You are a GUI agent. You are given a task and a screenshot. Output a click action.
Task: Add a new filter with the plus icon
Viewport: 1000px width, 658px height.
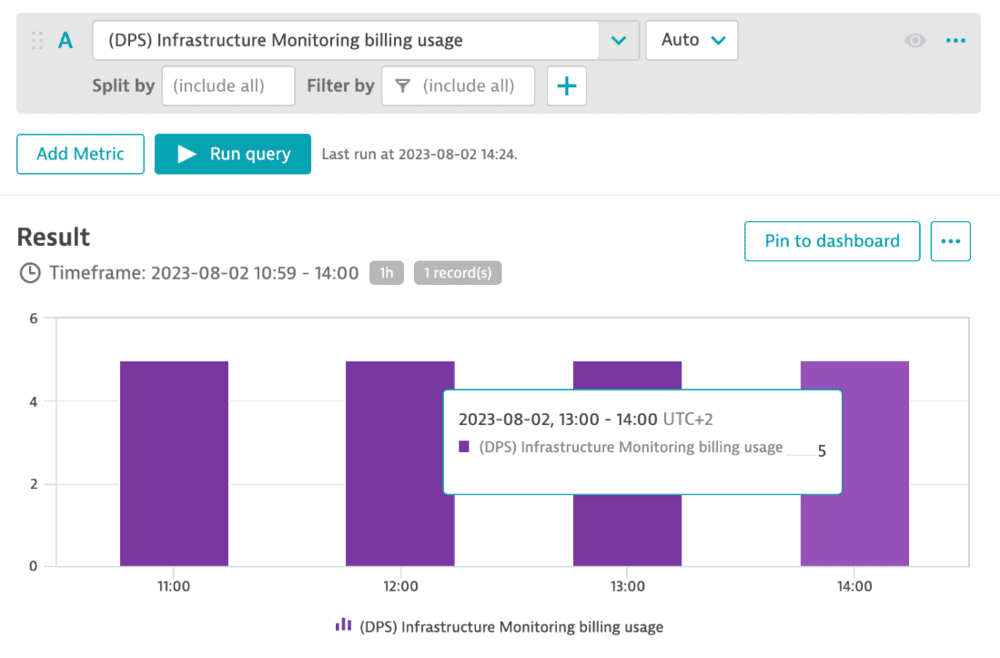(x=566, y=86)
